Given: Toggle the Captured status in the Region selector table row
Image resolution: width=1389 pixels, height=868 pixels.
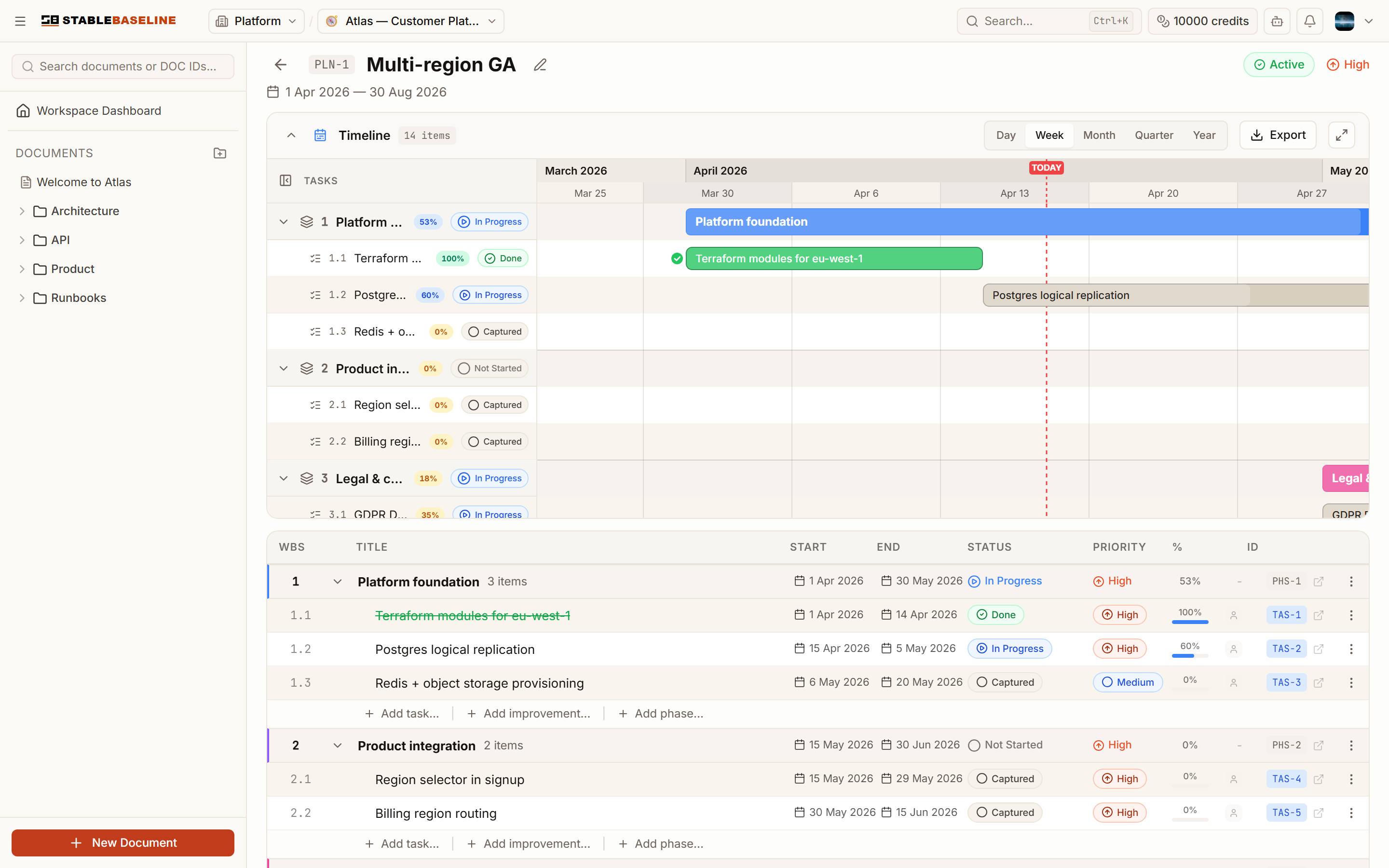Looking at the screenshot, I should click(x=1005, y=778).
